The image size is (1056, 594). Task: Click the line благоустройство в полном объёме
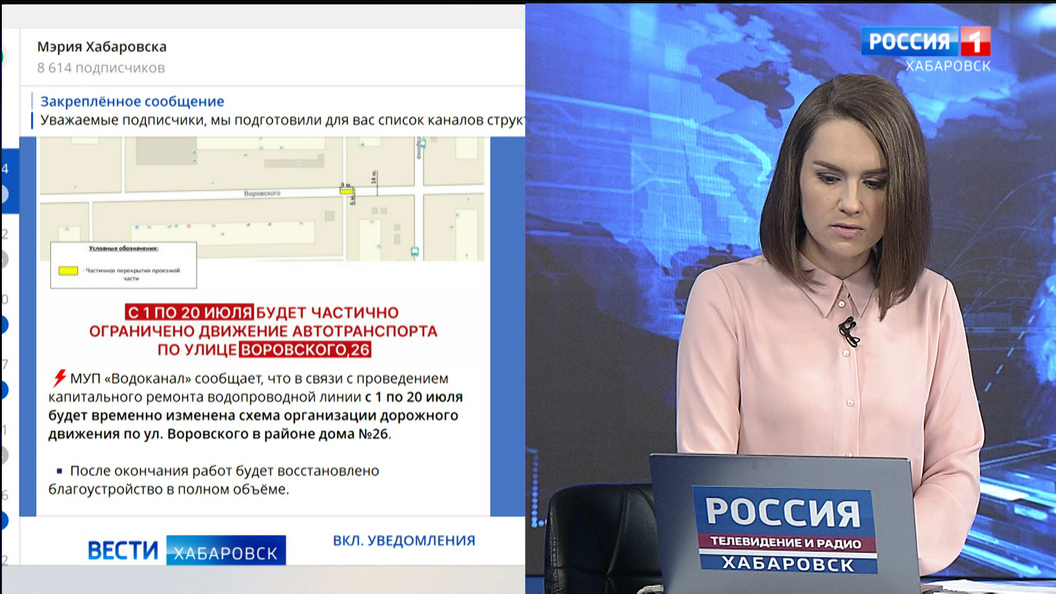tap(168, 490)
